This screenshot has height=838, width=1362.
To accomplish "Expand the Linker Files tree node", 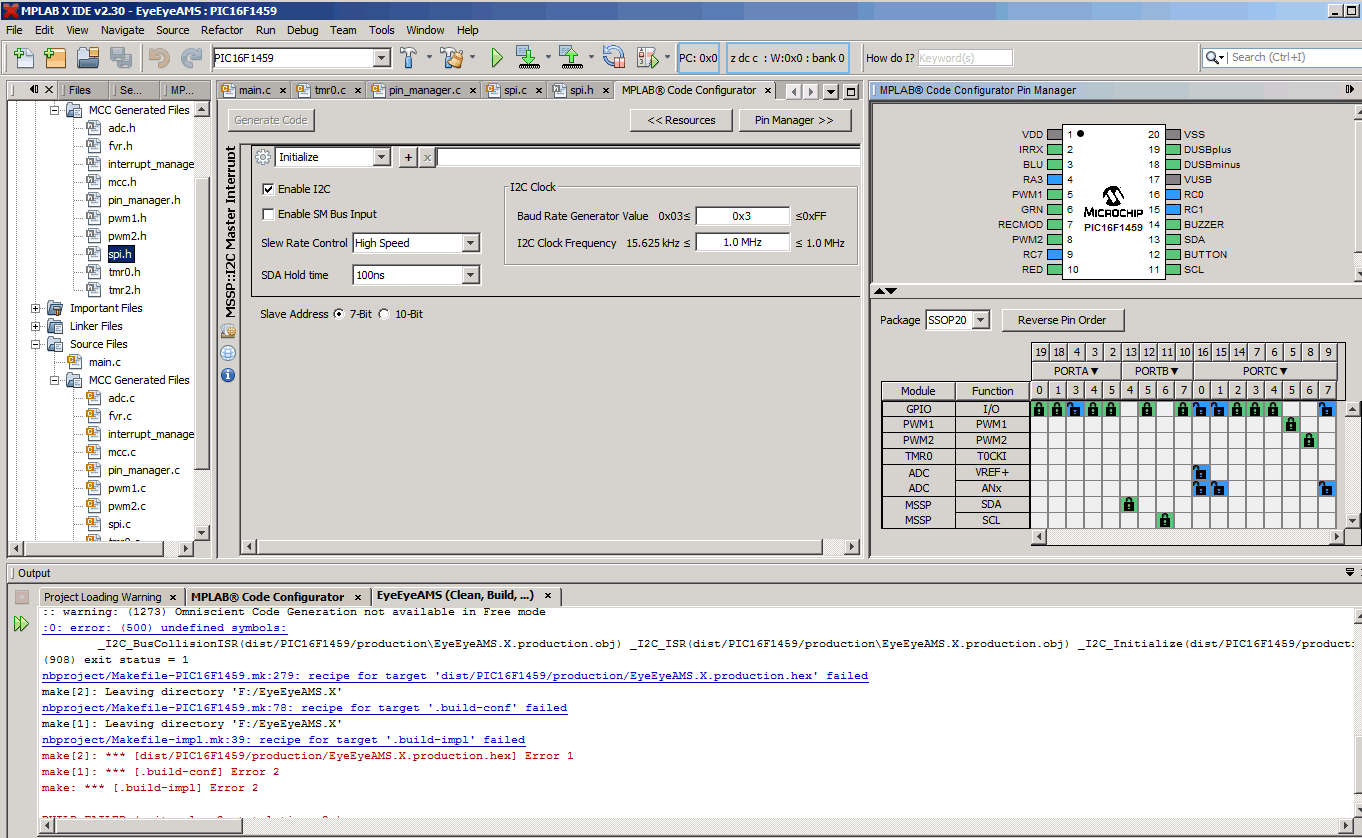I will [37, 326].
